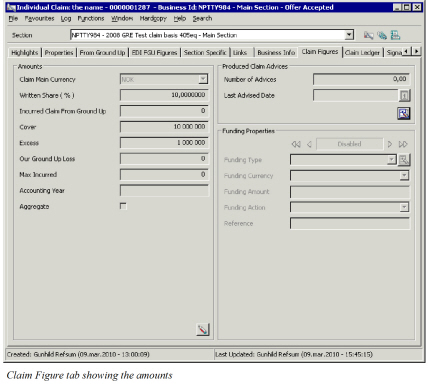This screenshot has height=391, width=428.
Task: Click the edit pencil icon in Amounts panel
Action: 203,330
